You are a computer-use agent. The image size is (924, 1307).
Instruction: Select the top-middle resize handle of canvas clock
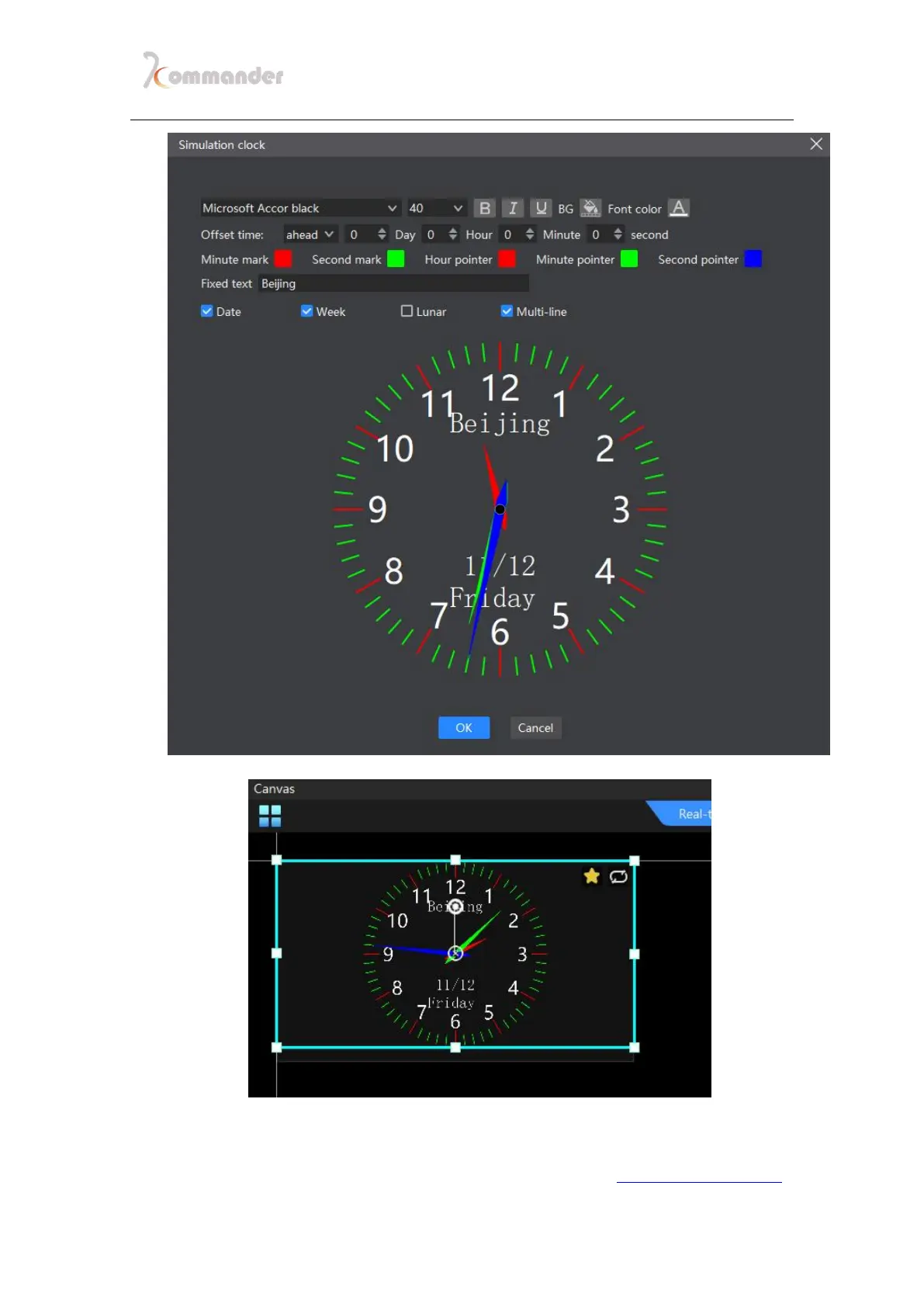point(455,860)
